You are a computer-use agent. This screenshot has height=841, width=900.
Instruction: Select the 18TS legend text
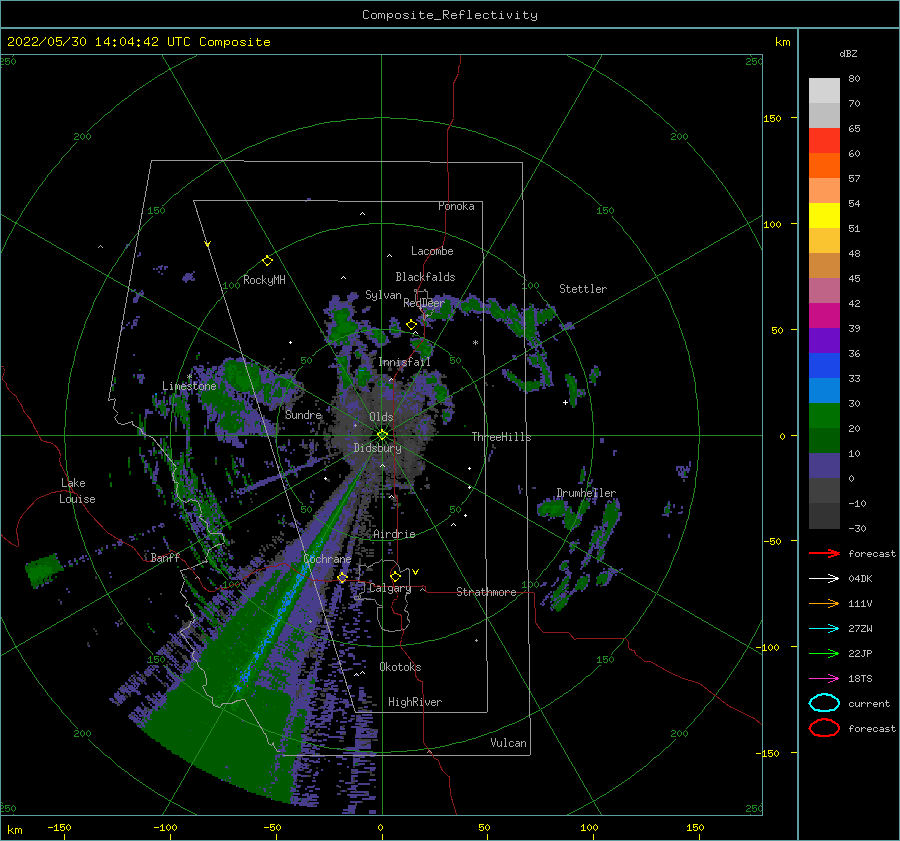860,679
